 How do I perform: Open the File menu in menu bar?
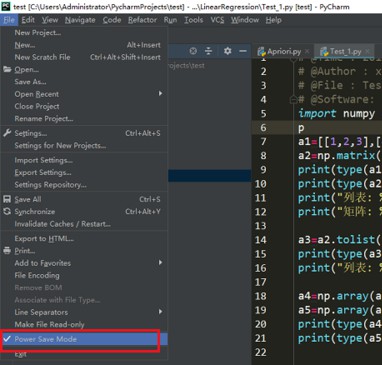[x=9, y=20]
